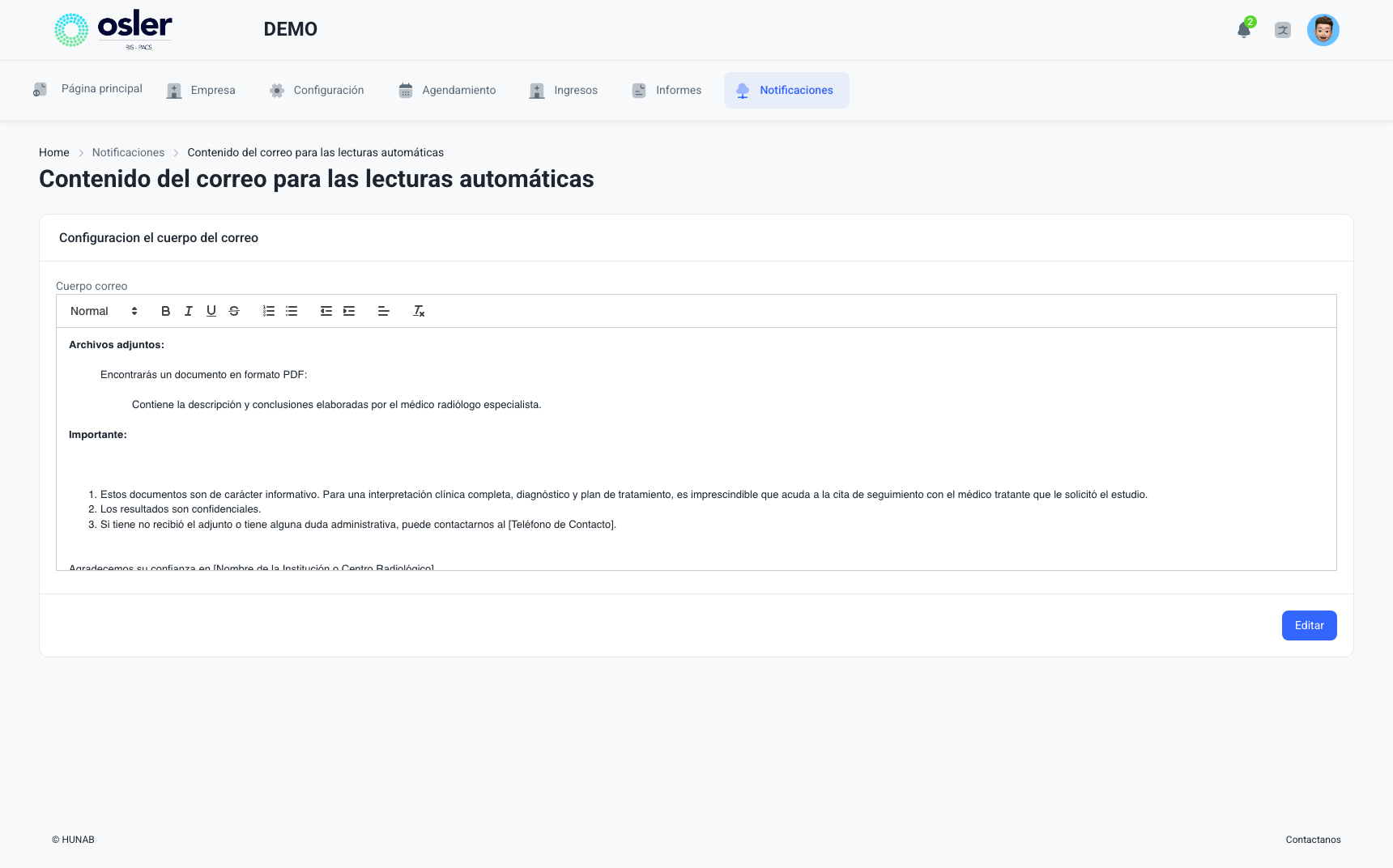Click the 'Importante:' bold text
Screen dimensions: 1393x868
pyautogui.click(x=98, y=435)
